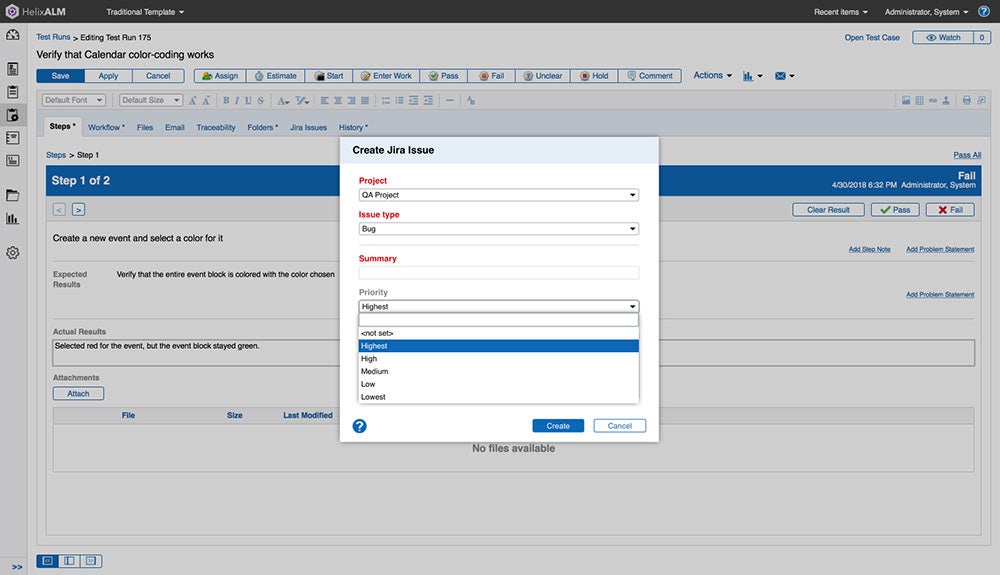The width and height of the screenshot is (1000, 575).
Task: Switch to the Jira Issues tab
Action: [x=308, y=127]
